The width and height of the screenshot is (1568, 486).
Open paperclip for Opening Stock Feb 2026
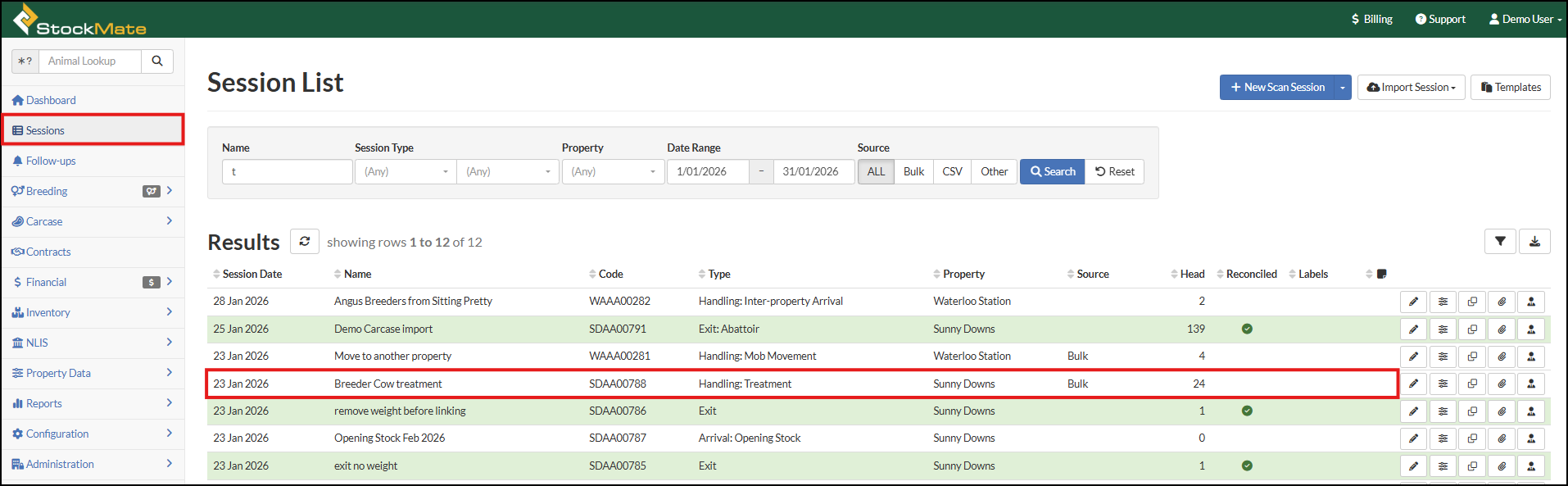coord(1502,438)
